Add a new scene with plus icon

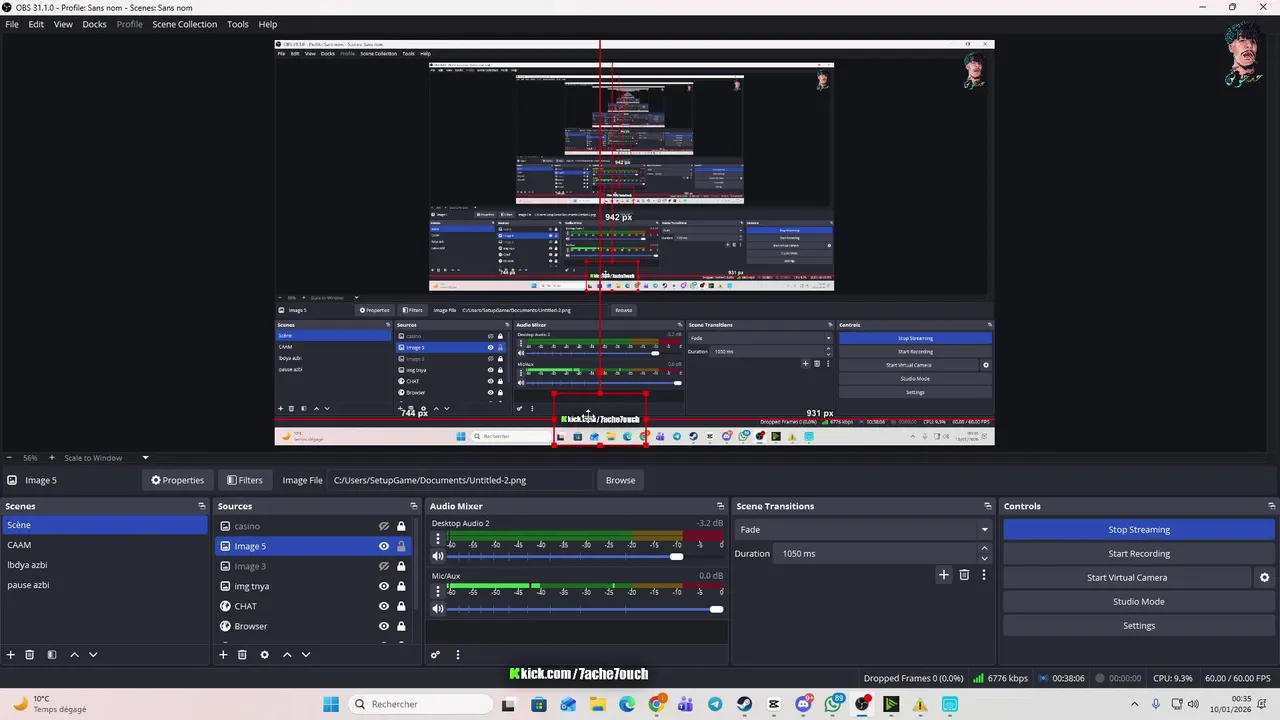[x=11, y=654]
